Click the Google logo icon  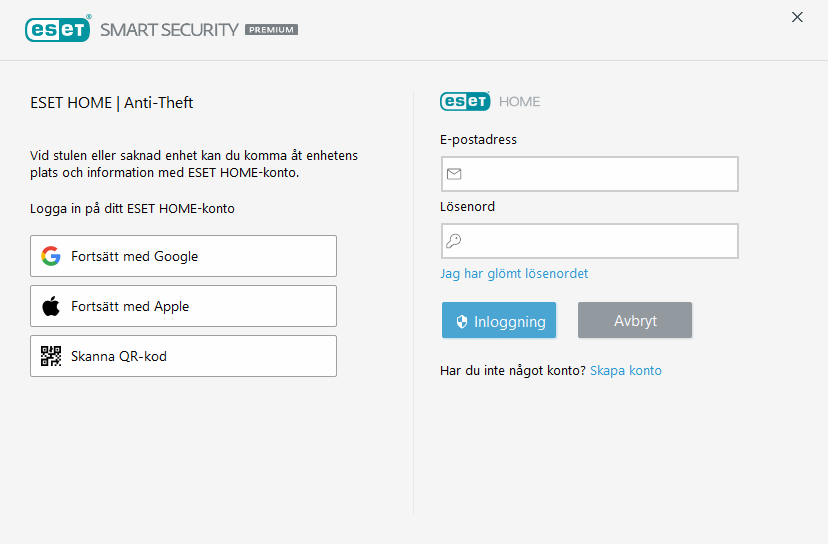[51, 256]
